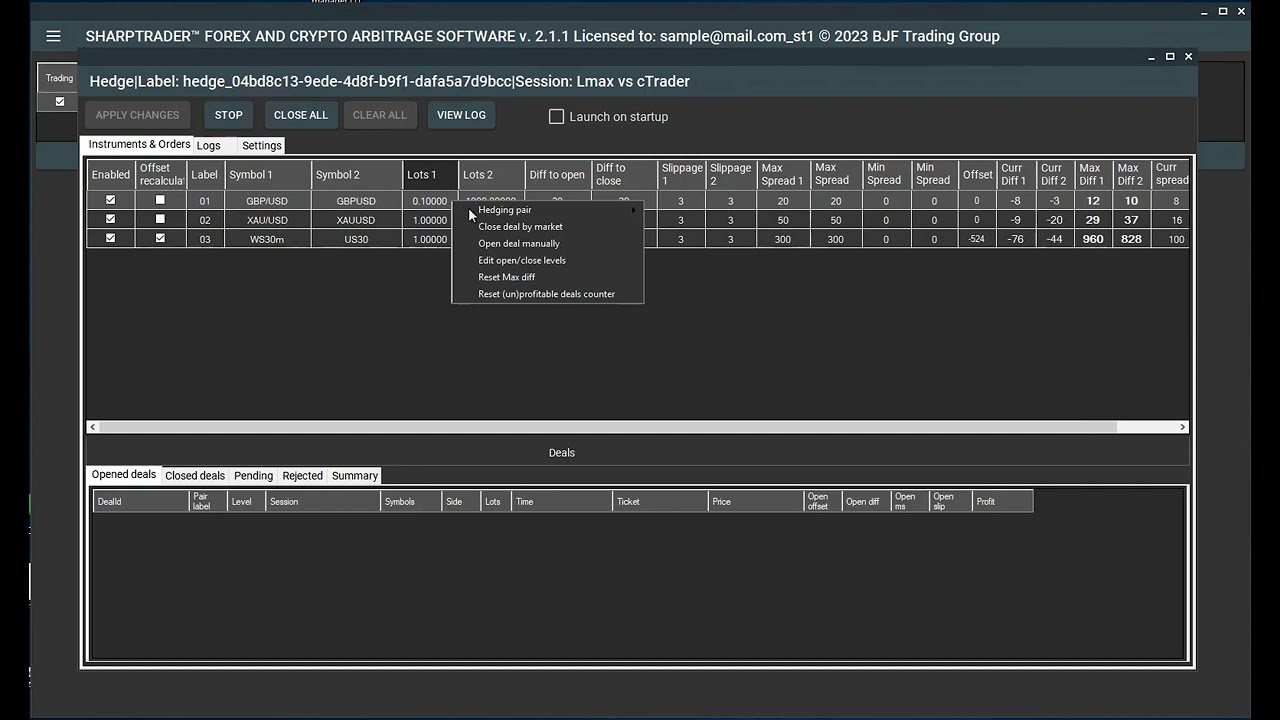Click the XAU/USD symbol cell
The height and width of the screenshot is (720, 1280).
267,220
